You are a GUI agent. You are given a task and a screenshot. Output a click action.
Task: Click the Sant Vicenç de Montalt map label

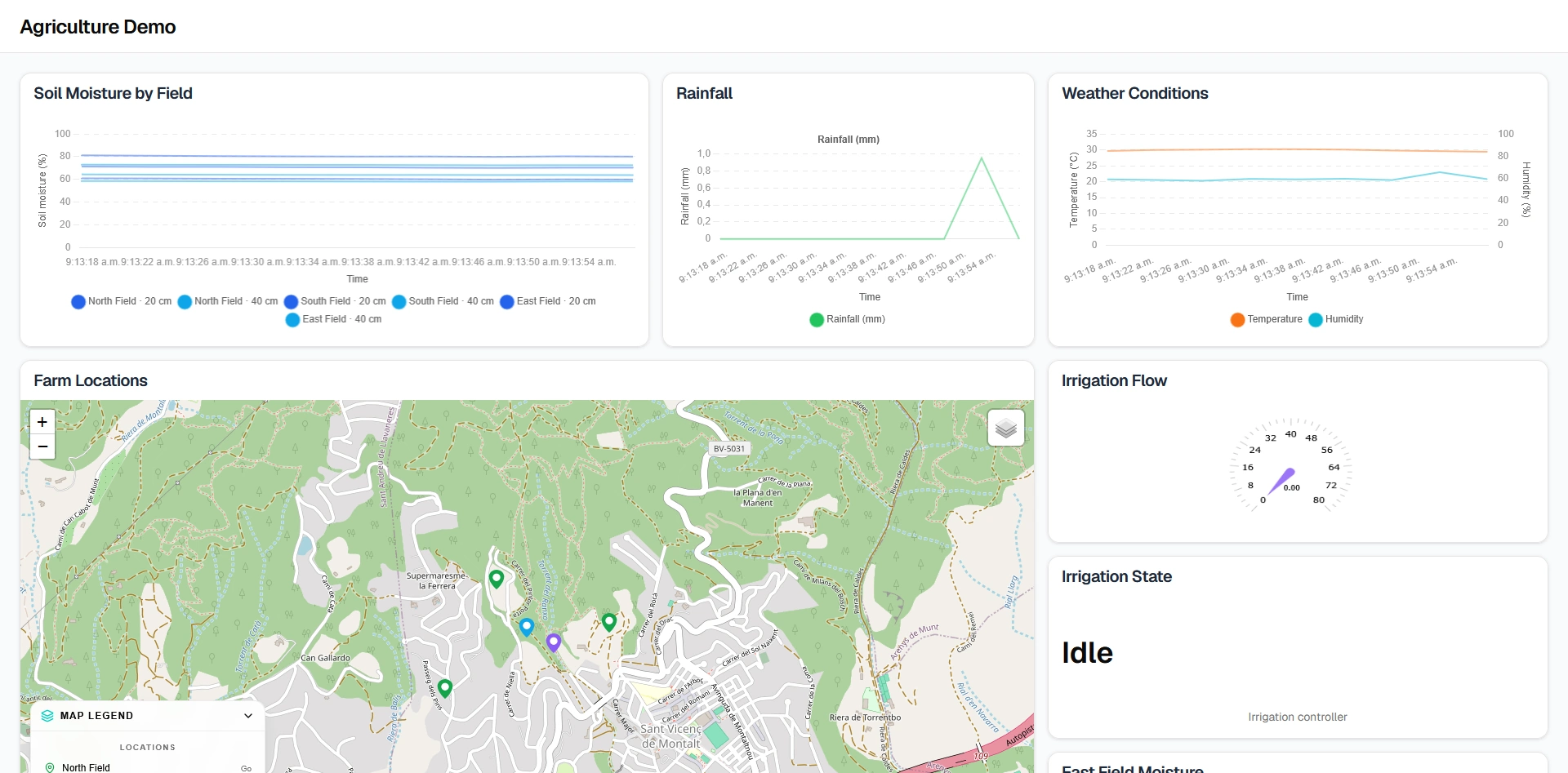tap(670, 736)
